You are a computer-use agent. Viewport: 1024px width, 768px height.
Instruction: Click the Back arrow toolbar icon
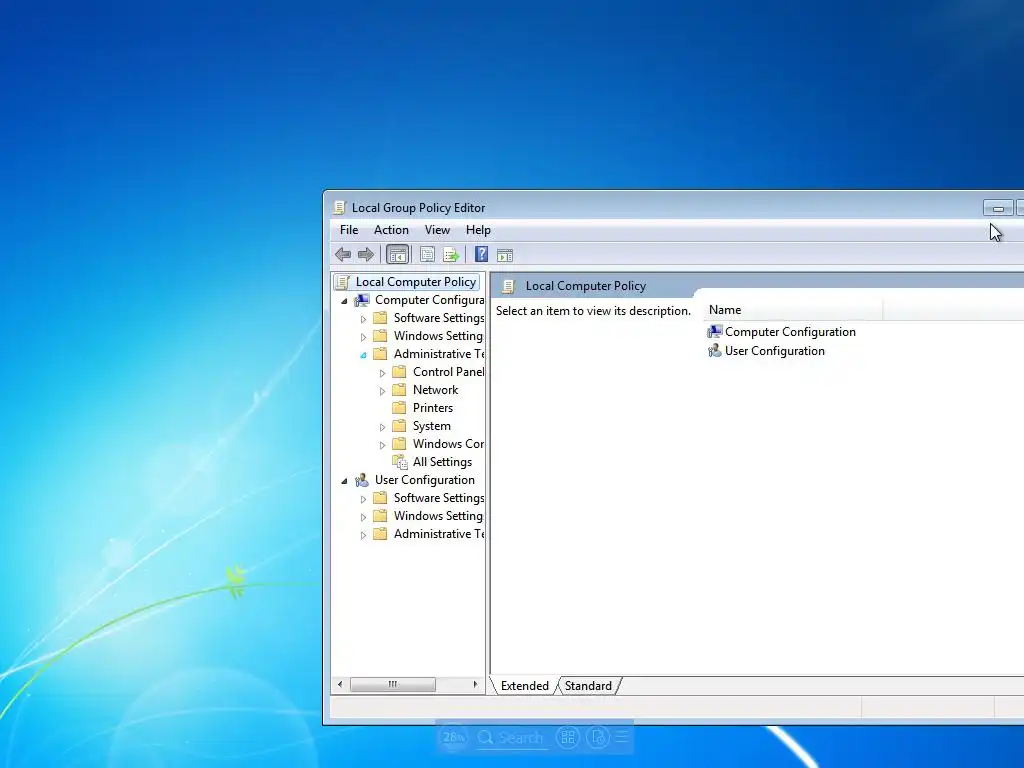point(343,255)
